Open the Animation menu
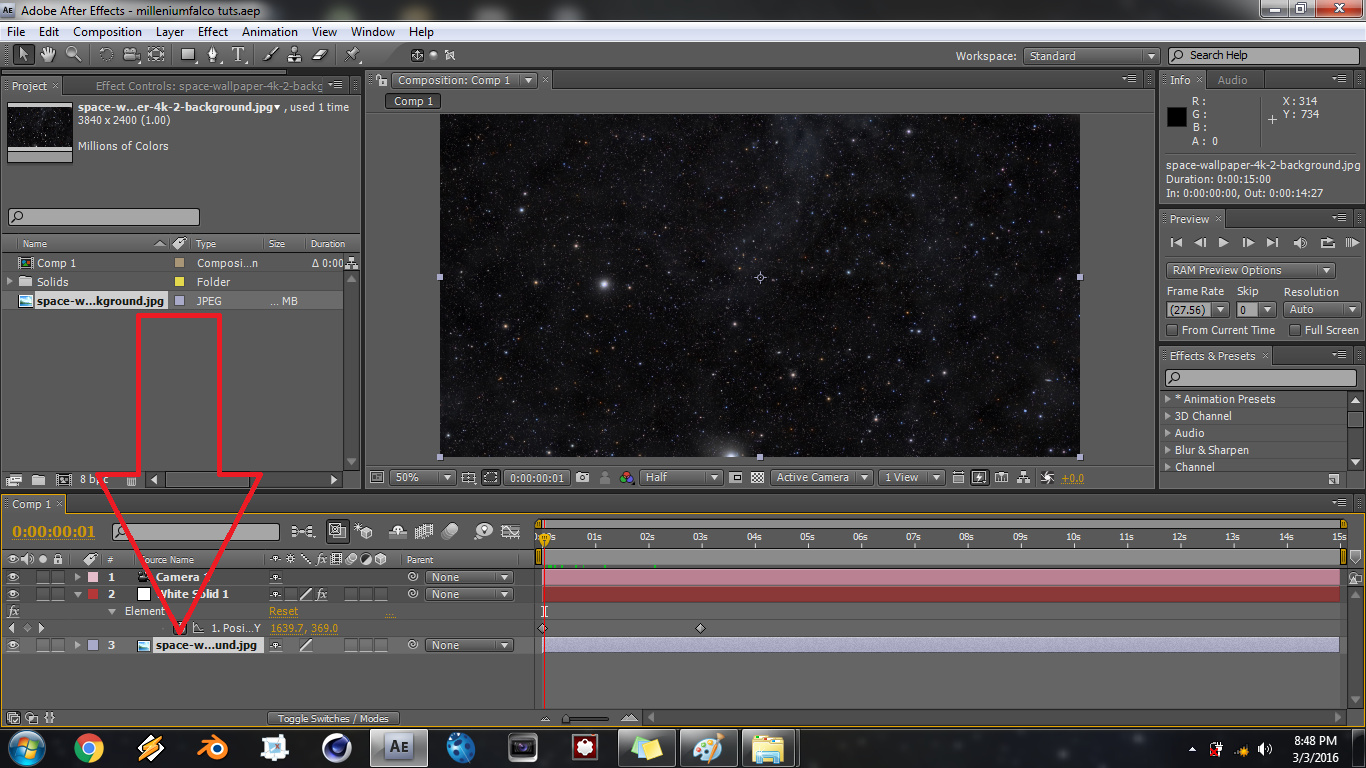 [x=270, y=32]
